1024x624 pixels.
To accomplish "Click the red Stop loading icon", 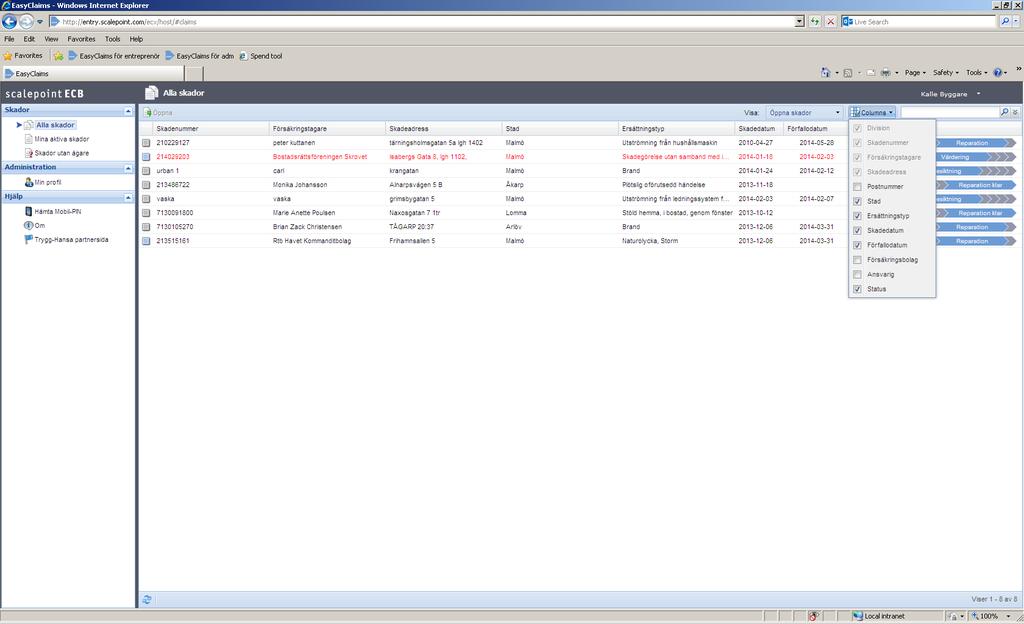I will point(831,22).
